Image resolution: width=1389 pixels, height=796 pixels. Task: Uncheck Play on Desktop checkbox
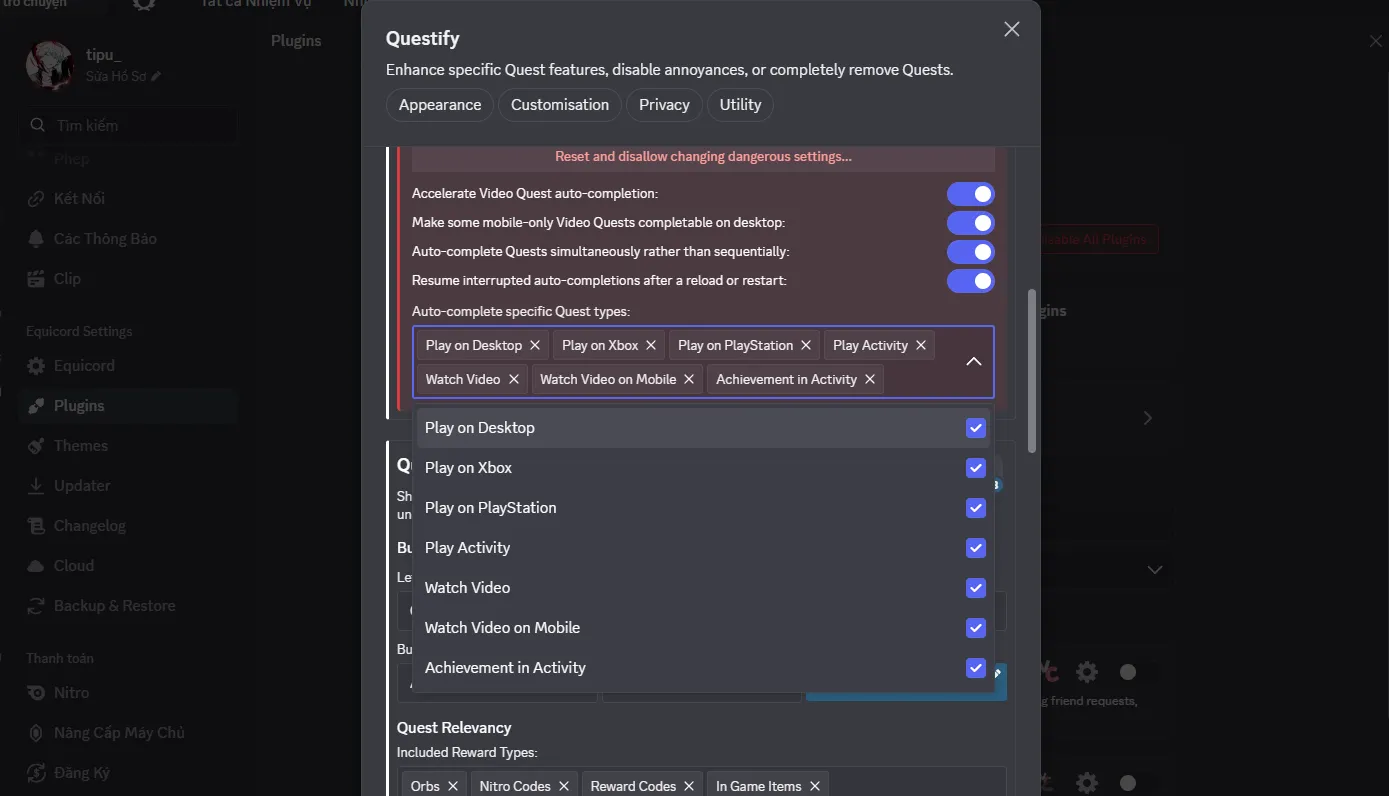click(976, 428)
